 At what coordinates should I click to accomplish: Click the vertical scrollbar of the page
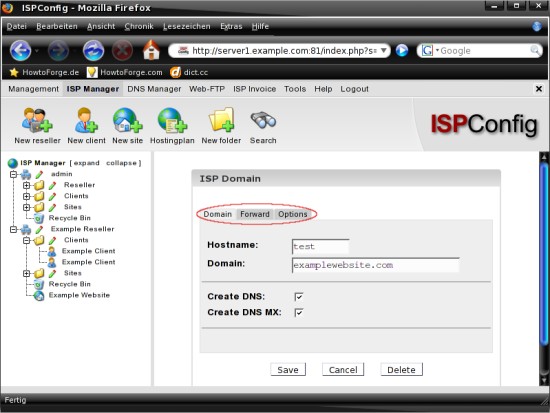click(544, 269)
